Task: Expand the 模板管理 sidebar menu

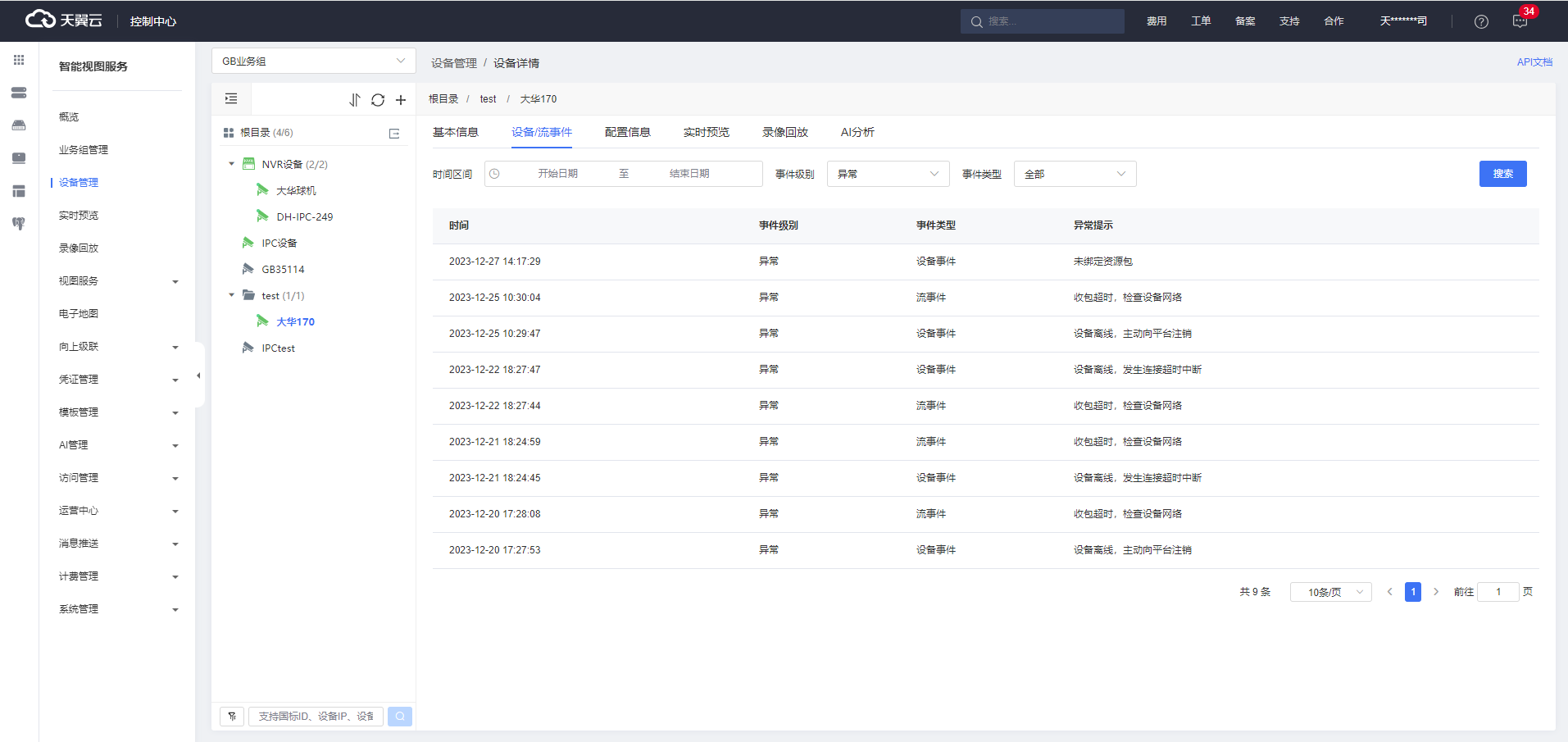Action: pyautogui.click(x=119, y=412)
